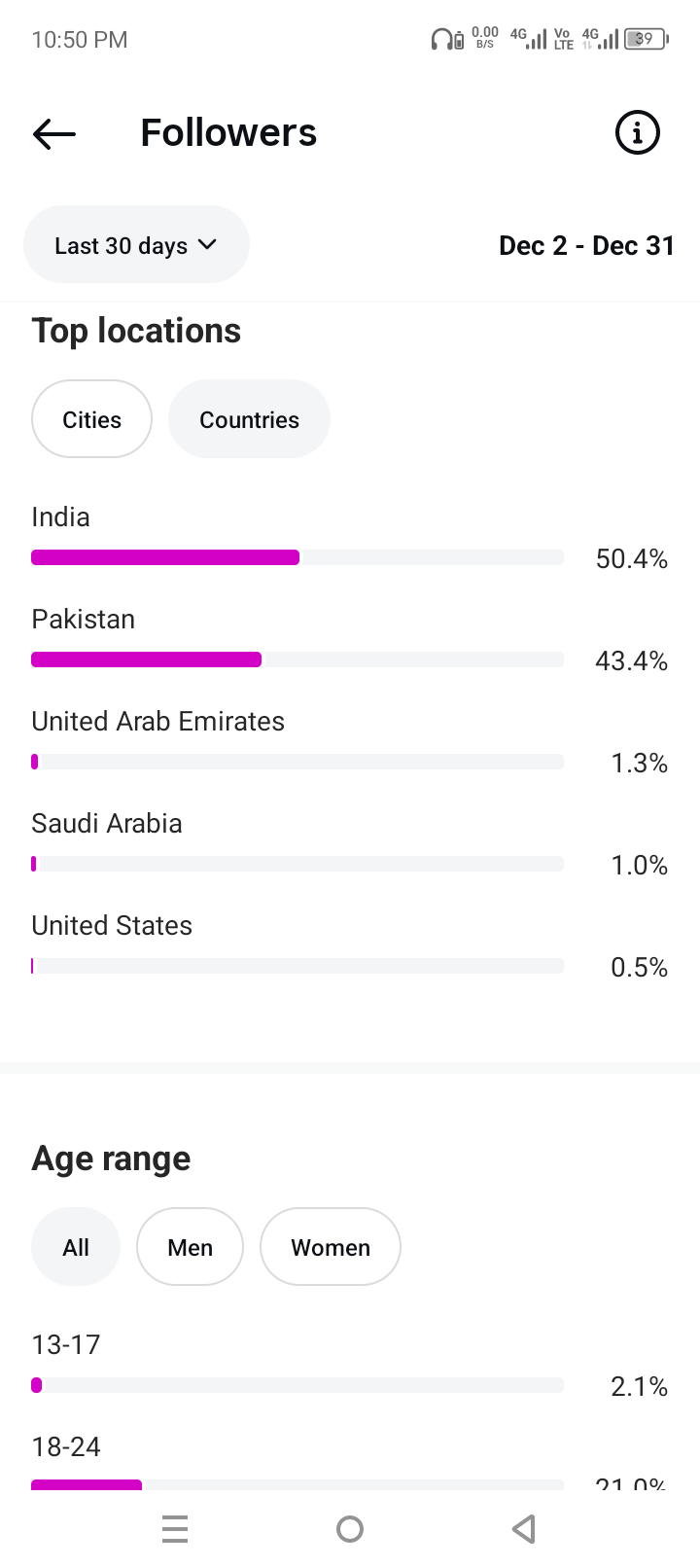Tap the Dec 2 - Dec 31 date range
The image size is (700, 1568).
pyautogui.click(x=586, y=245)
